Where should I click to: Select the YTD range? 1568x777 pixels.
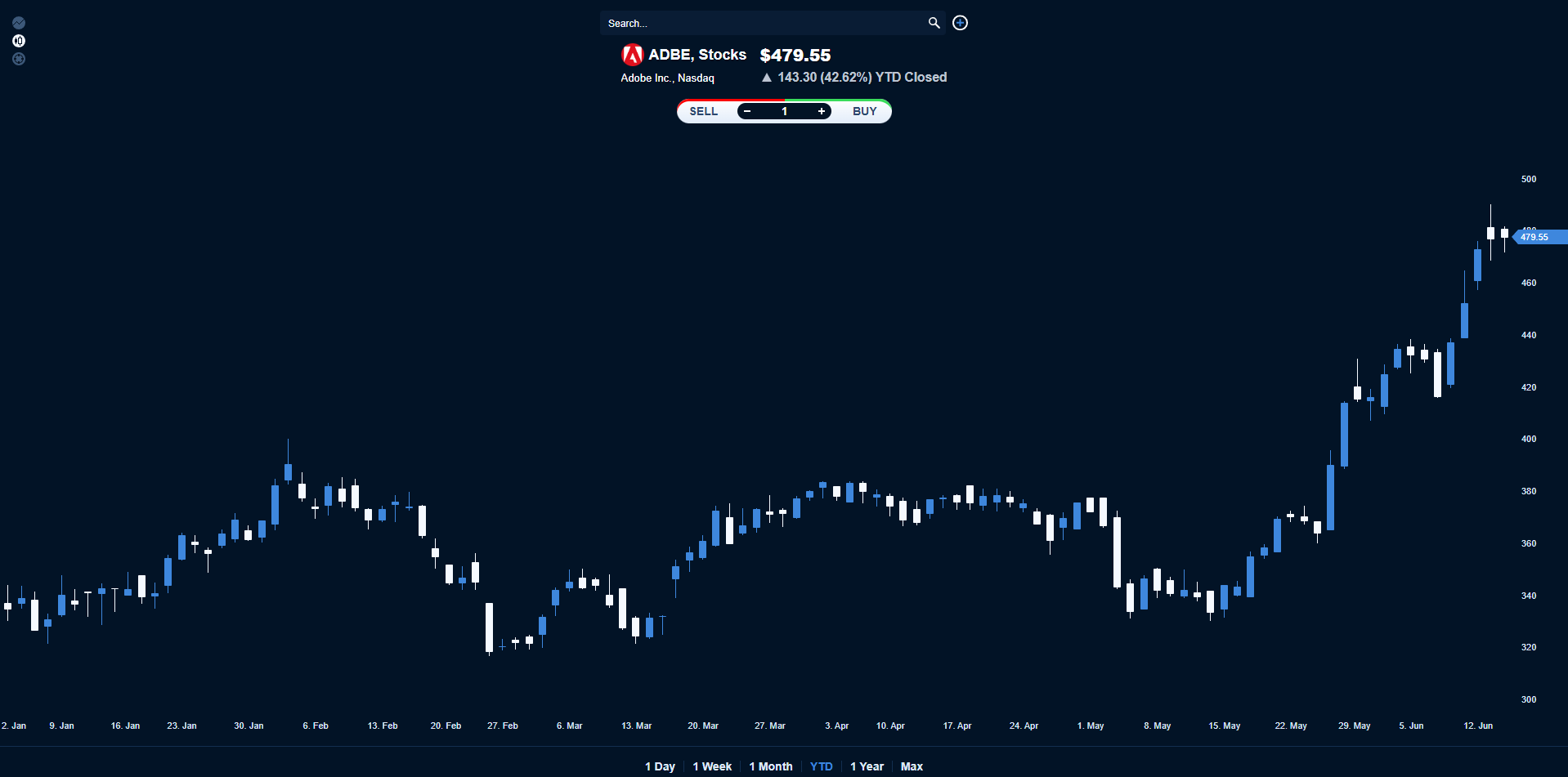(x=821, y=766)
